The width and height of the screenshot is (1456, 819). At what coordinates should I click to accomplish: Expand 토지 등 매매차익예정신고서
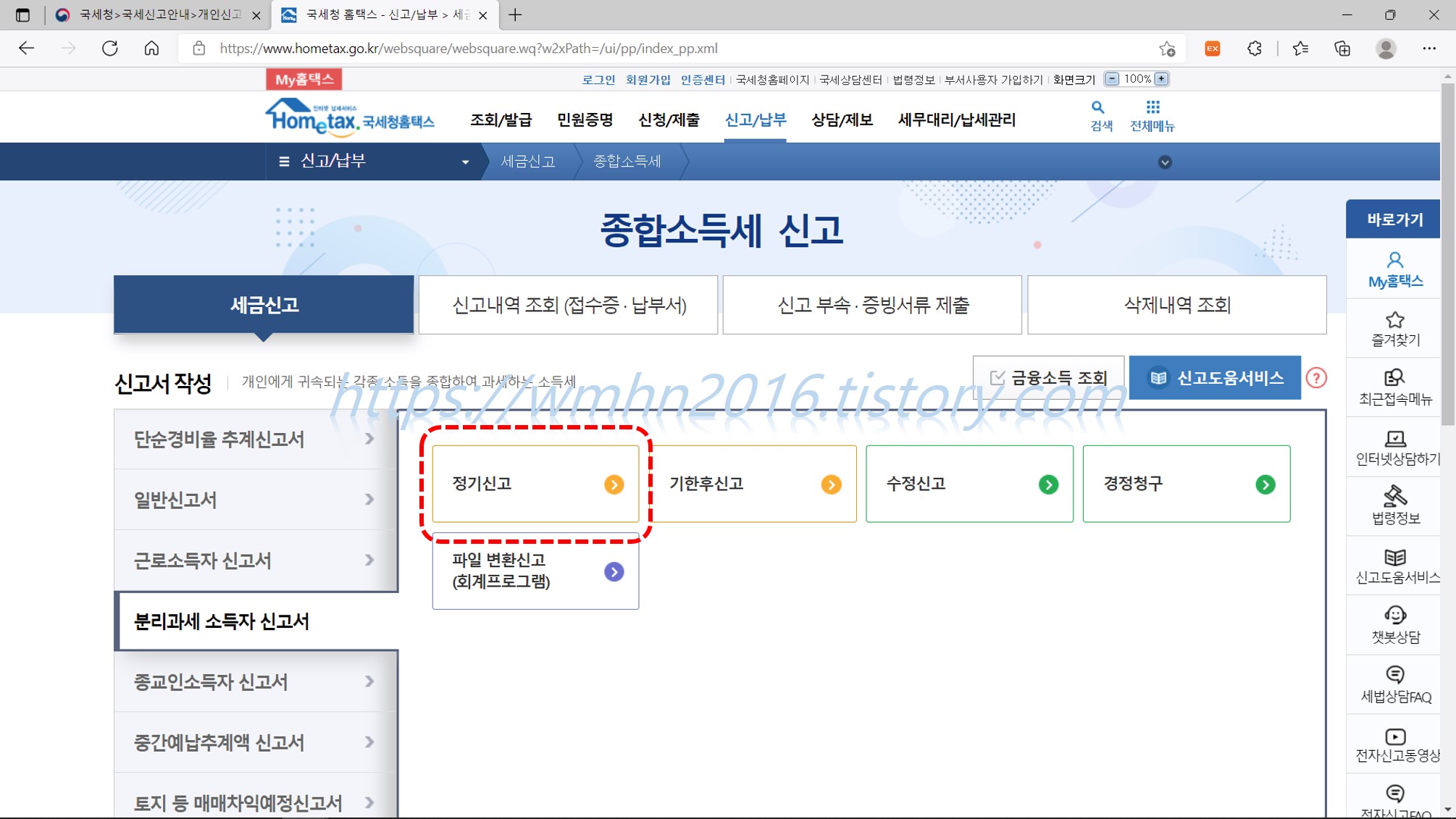click(255, 797)
